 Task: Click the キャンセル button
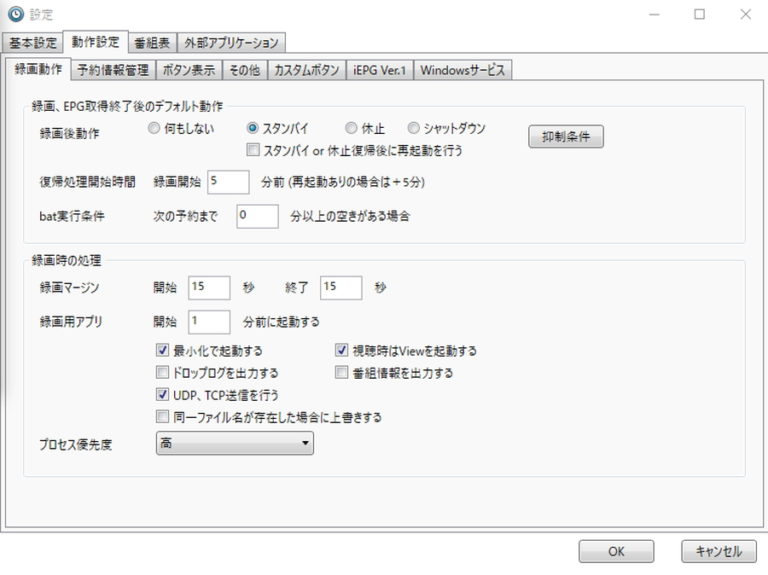tap(718, 551)
